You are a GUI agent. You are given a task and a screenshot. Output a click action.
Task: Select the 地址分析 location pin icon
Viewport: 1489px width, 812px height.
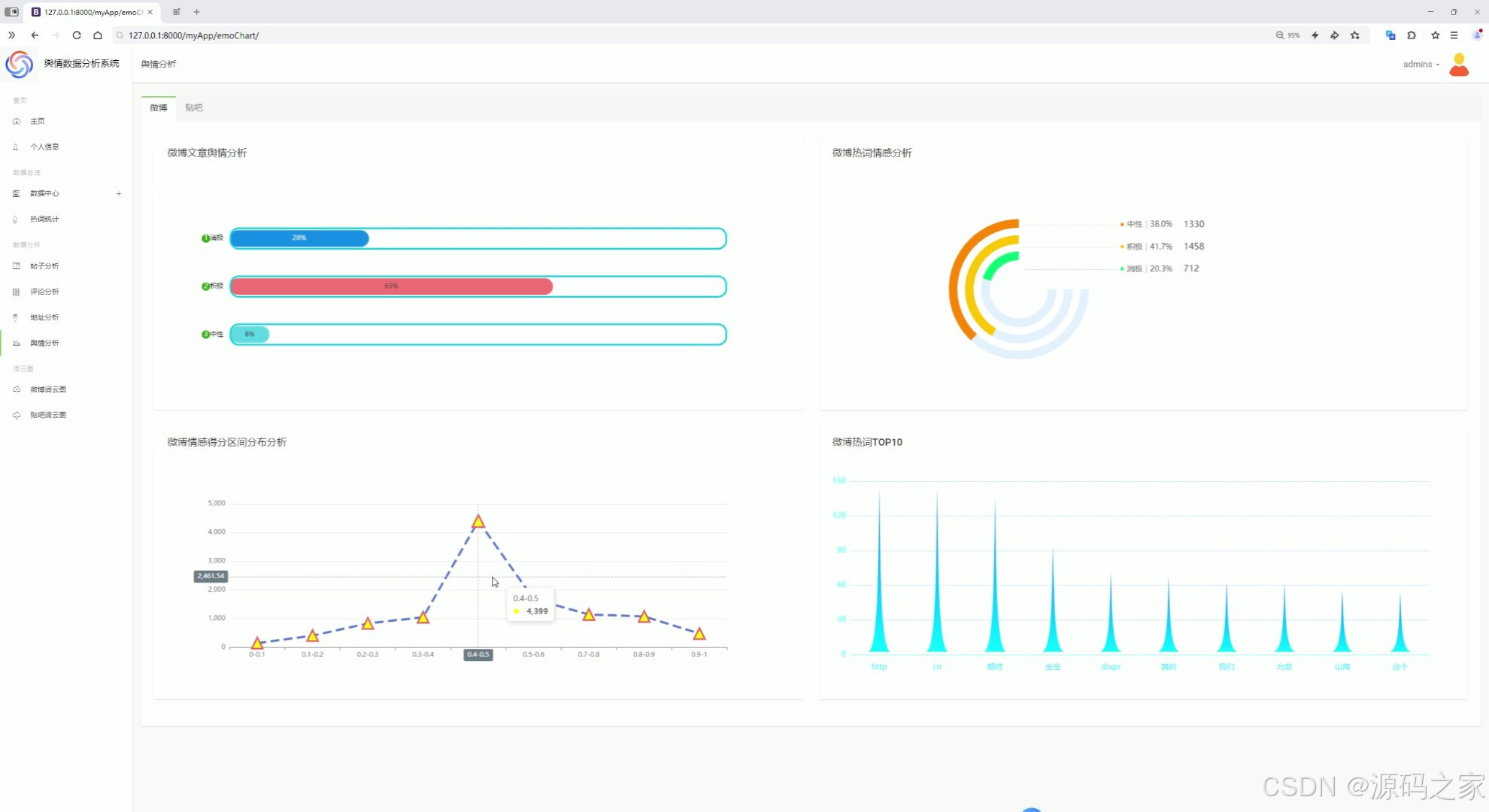[x=17, y=317]
